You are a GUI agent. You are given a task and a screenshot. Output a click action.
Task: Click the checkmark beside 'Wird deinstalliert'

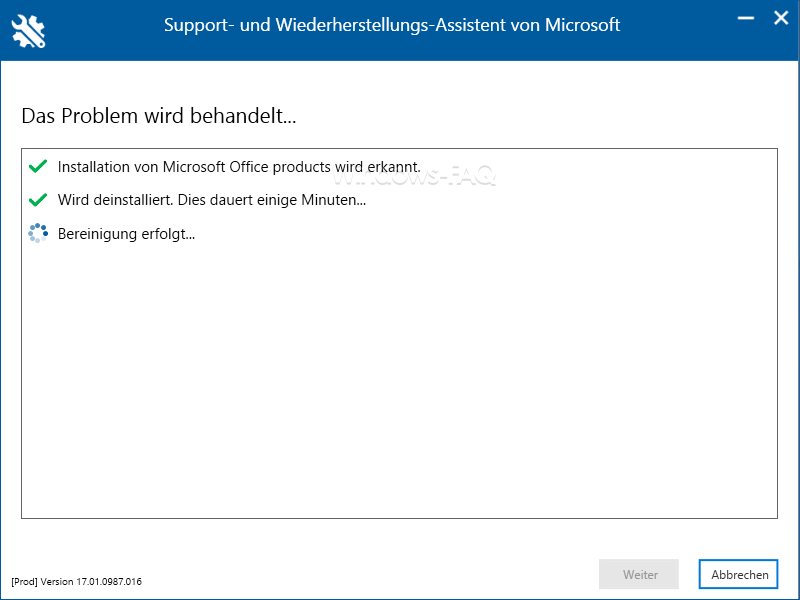pos(38,199)
